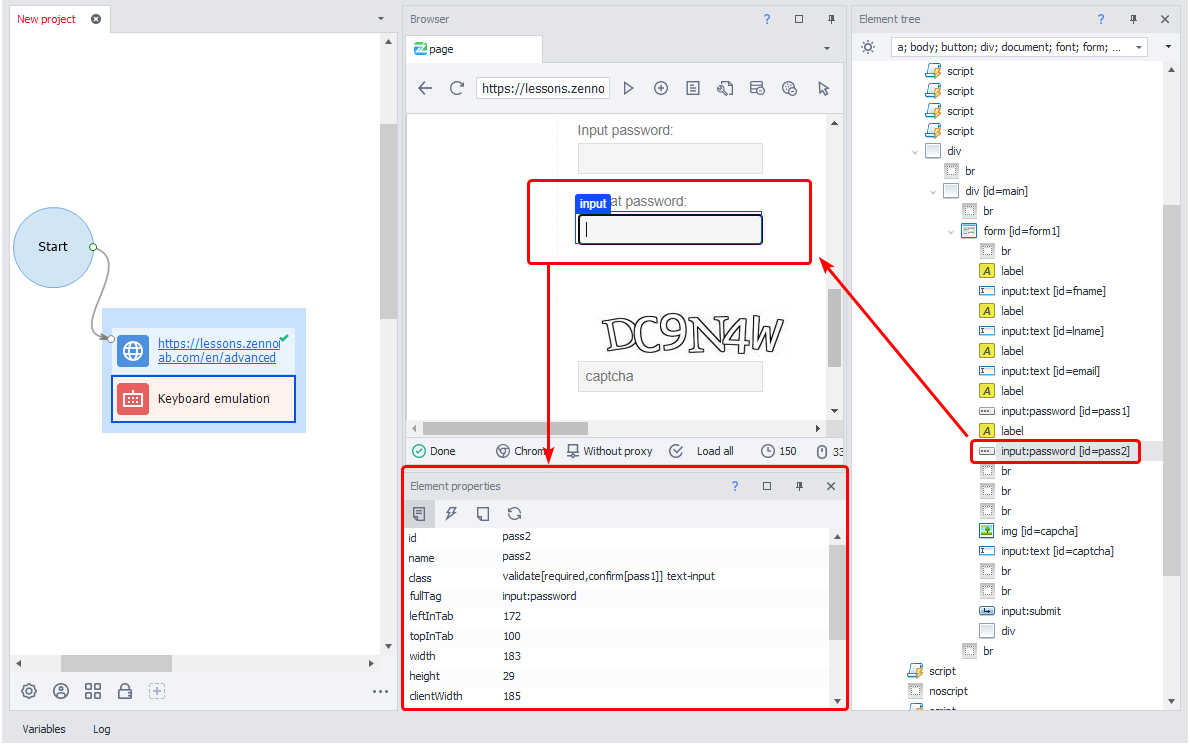
Task: Reload the page with the refresh icon
Action: point(457,88)
